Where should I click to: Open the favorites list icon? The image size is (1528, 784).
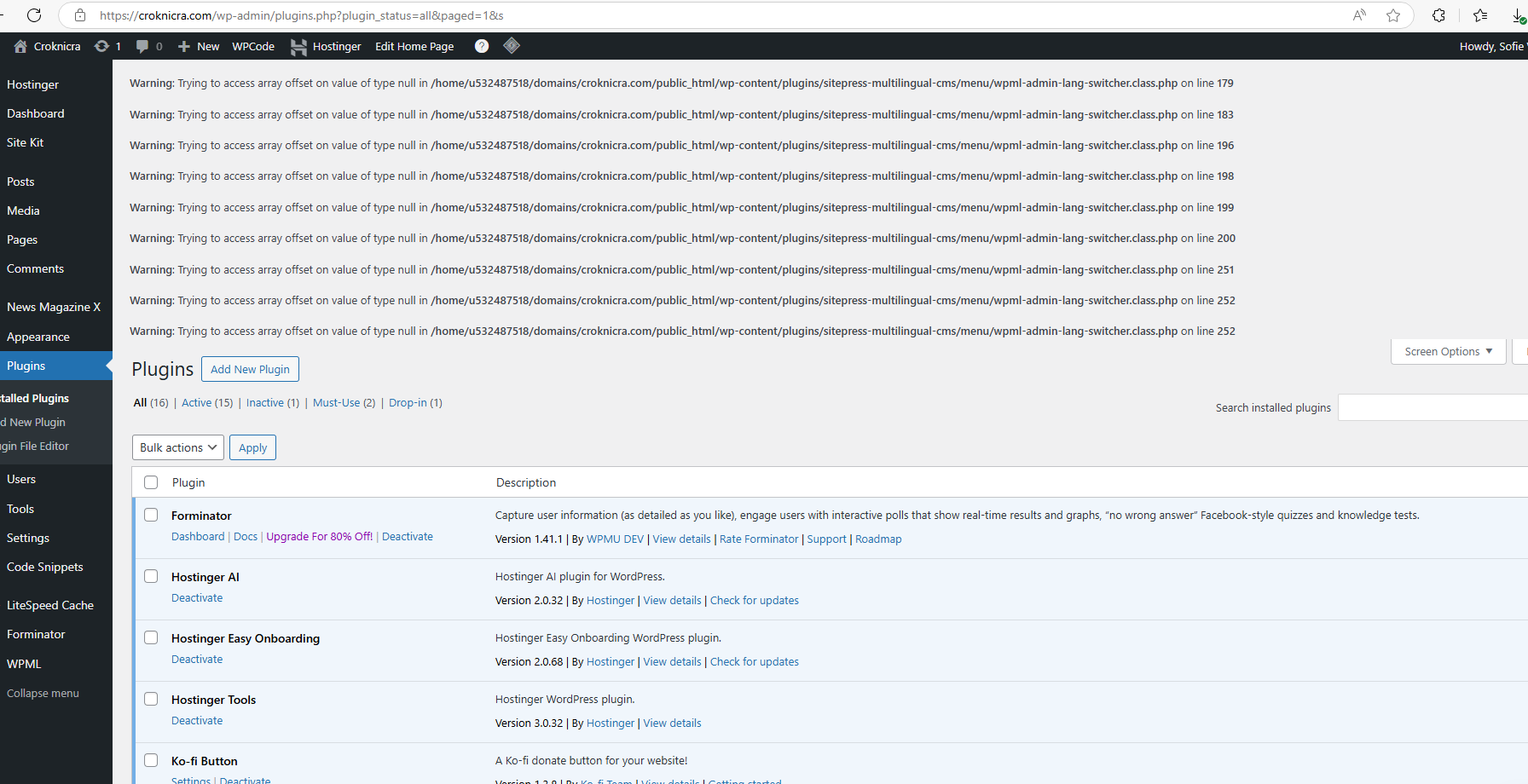pos(1480,15)
